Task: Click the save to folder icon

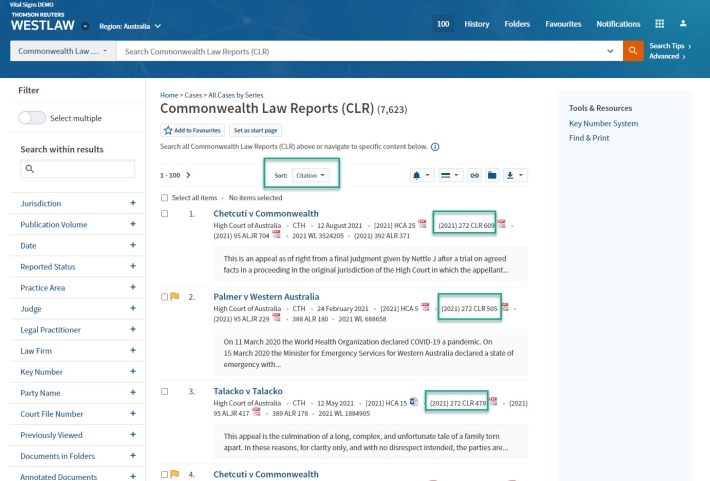Action: point(492,175)
